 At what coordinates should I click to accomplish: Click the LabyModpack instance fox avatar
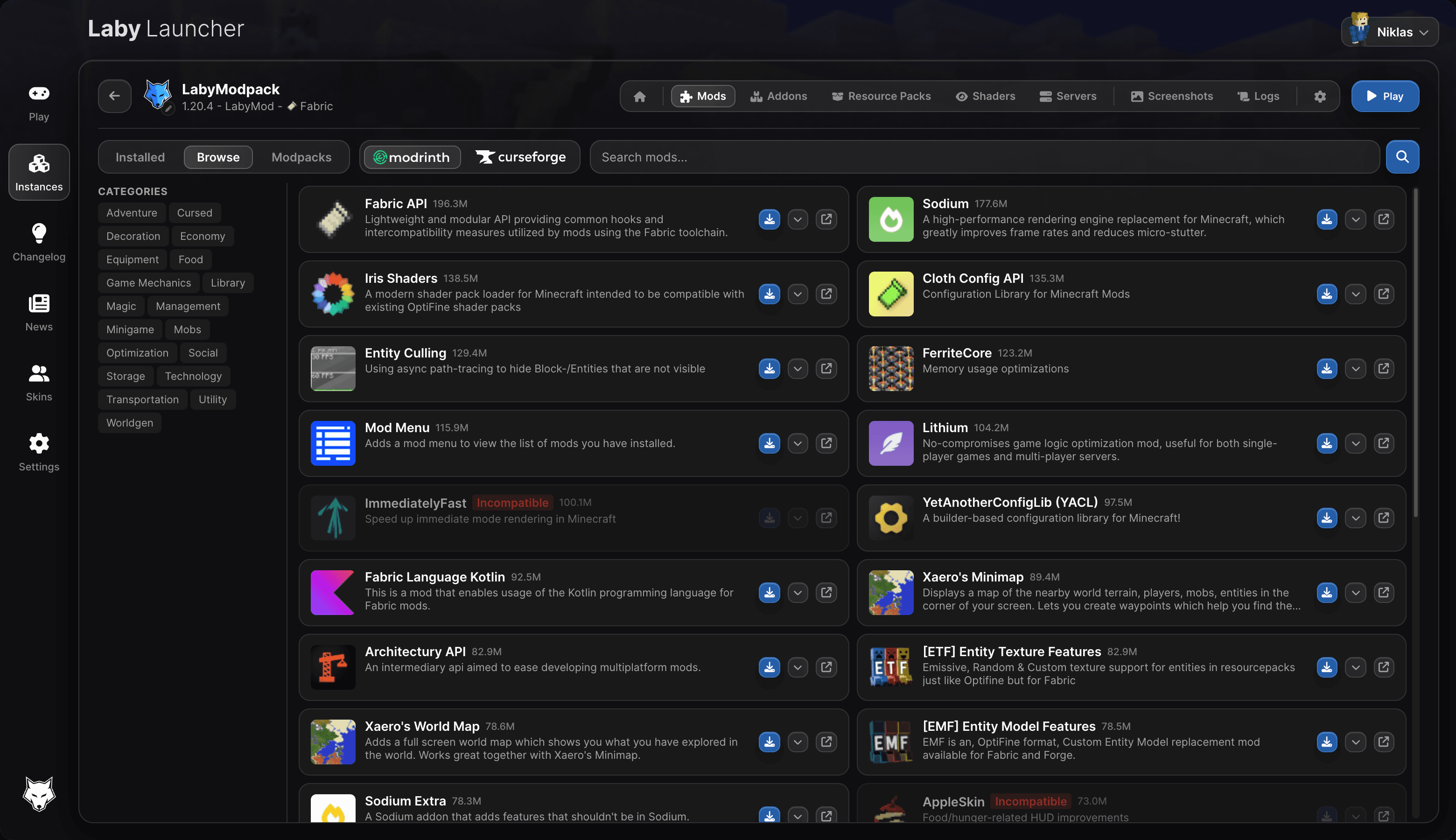click(x=157, y=95)
